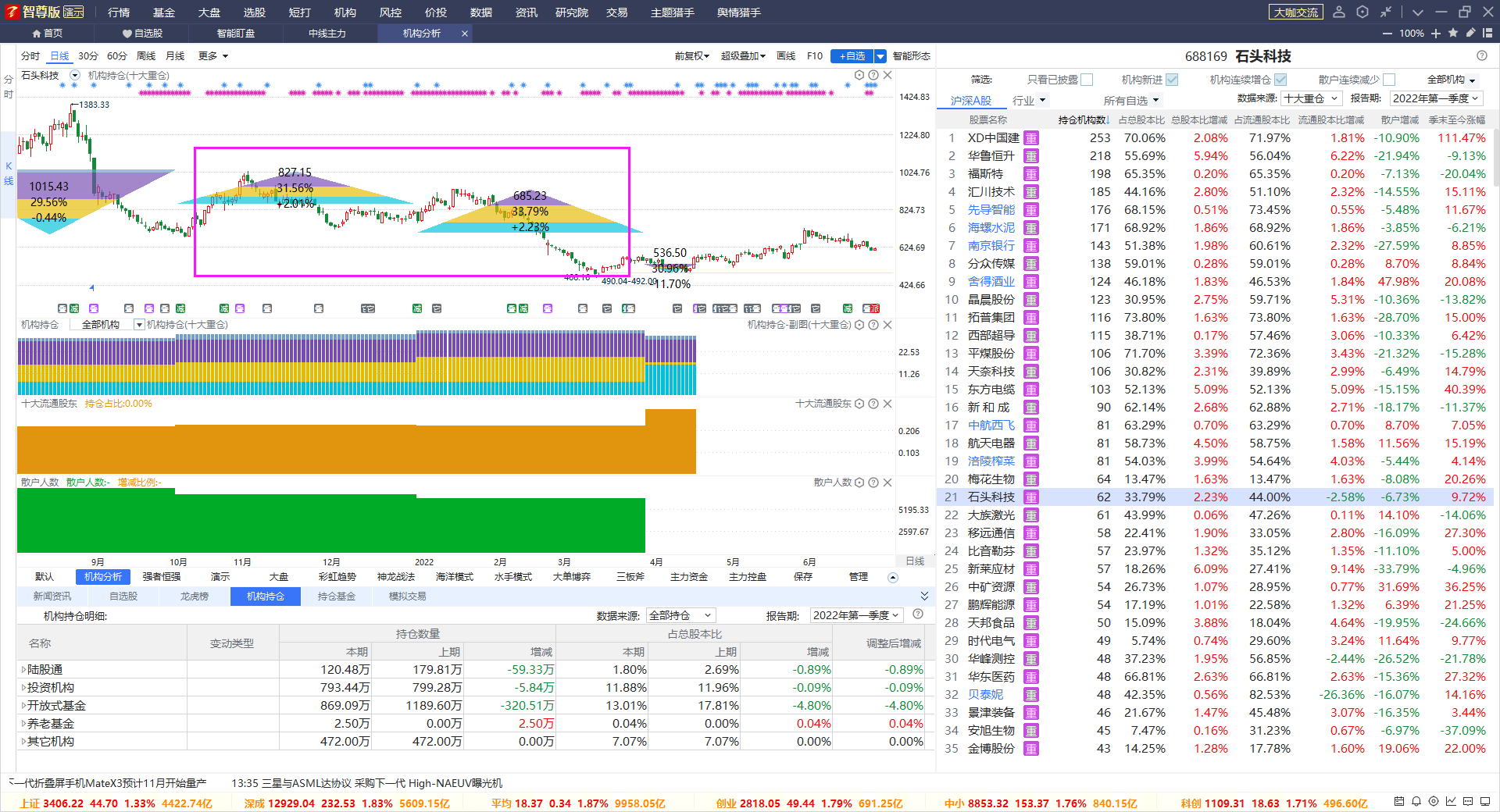Collapse bottom panel with double chevron
The image size is (1500, 812).
click(925, 596)
